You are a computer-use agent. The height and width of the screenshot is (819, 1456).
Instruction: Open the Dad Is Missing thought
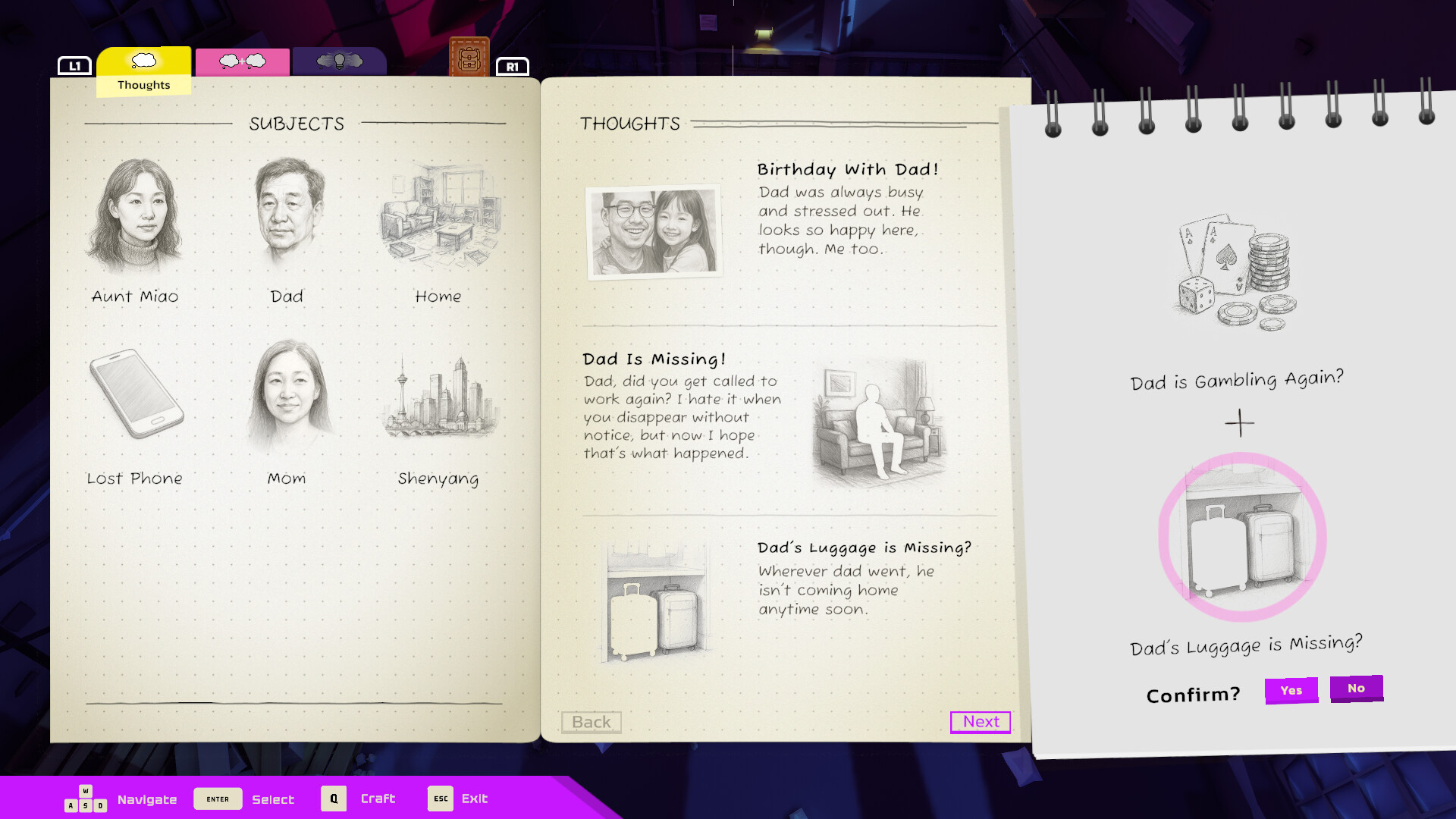click(789, 413)
